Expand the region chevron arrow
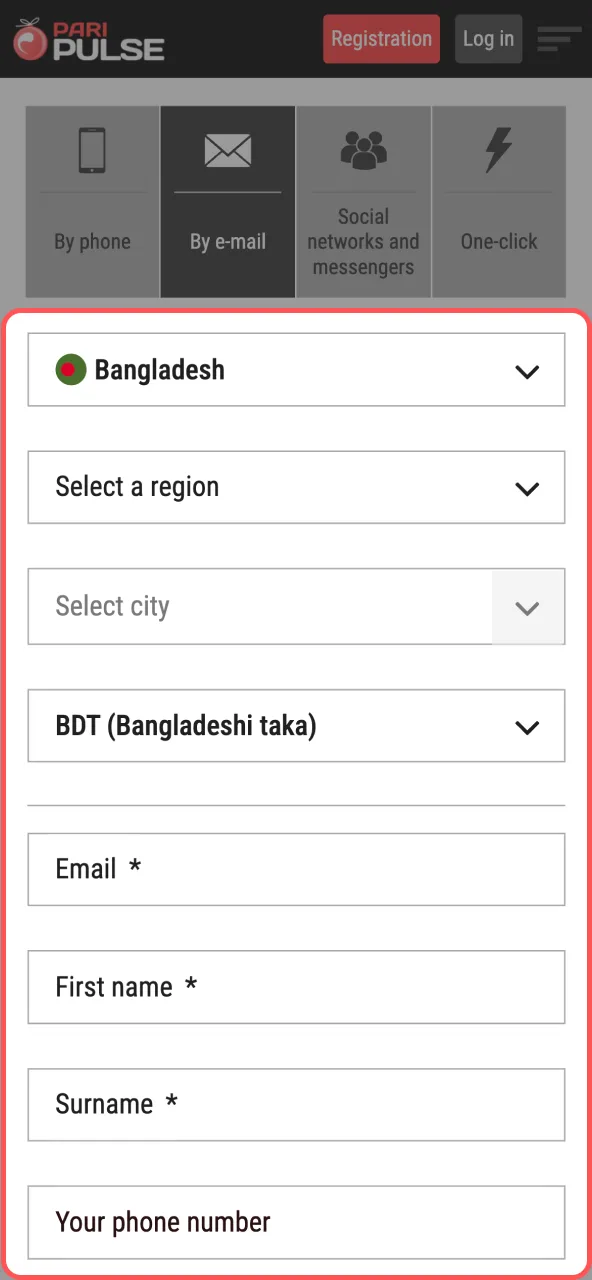This screenshot has height=1280, width=592. [x=527, y=488]
